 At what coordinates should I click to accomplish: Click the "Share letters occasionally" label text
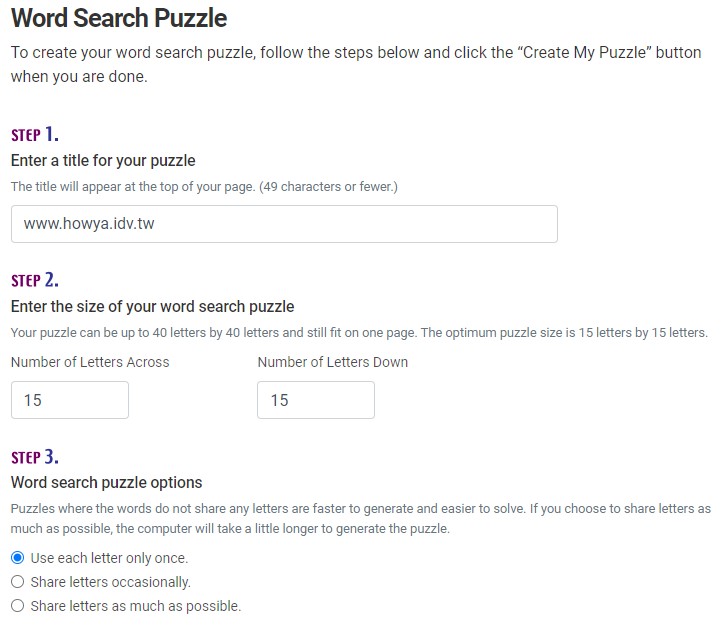click(111, 582)
